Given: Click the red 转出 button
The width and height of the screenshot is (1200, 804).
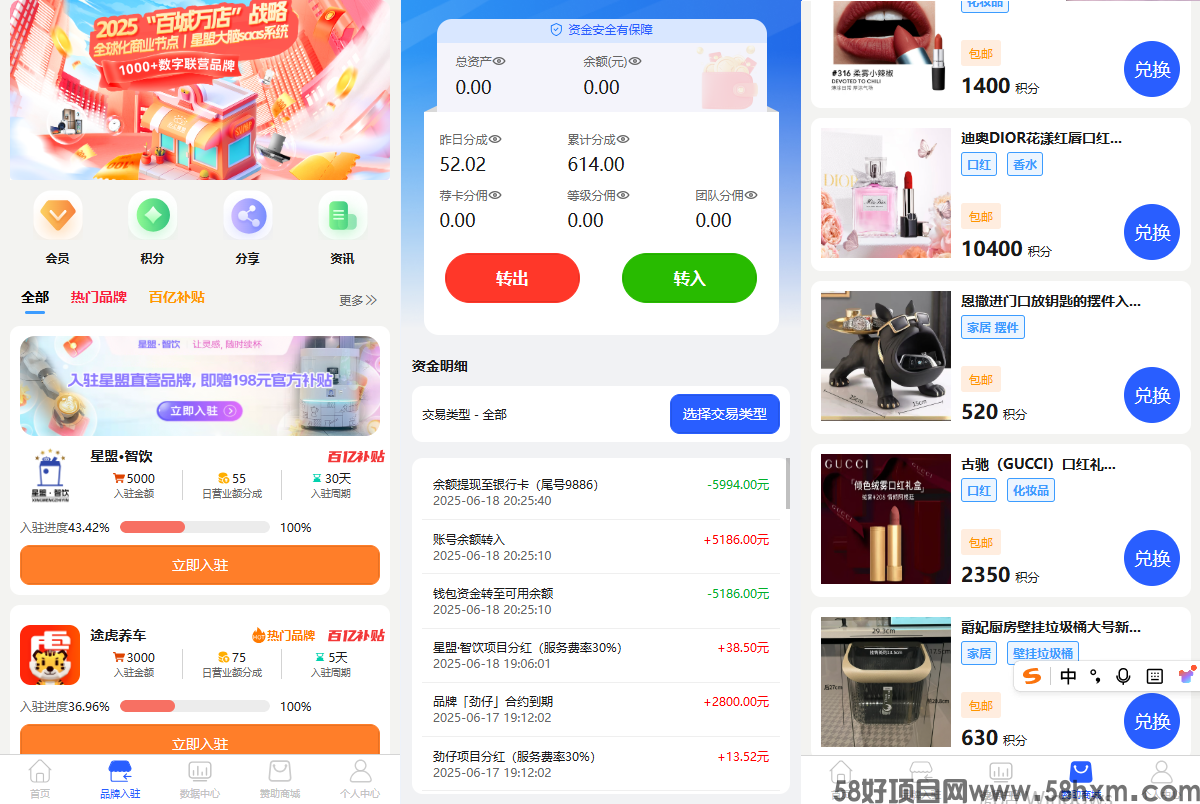Looking at the screenshot, I should pos(512,278).
